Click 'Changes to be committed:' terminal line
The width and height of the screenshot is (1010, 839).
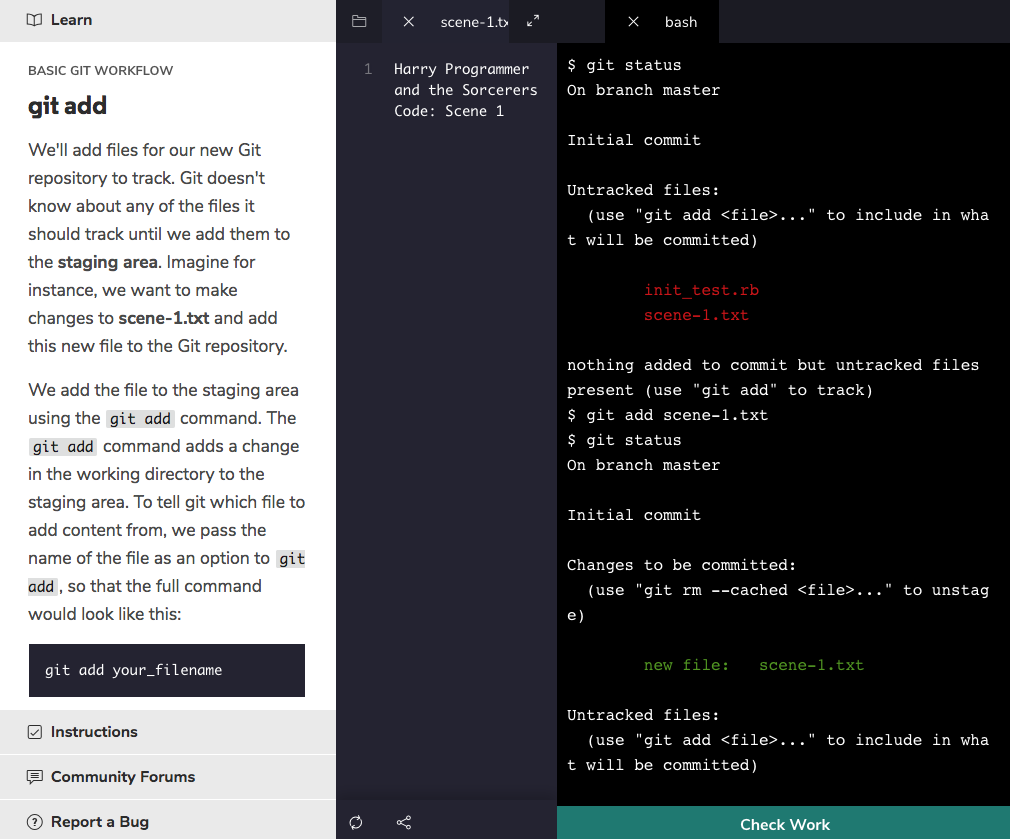click(681, 565)
